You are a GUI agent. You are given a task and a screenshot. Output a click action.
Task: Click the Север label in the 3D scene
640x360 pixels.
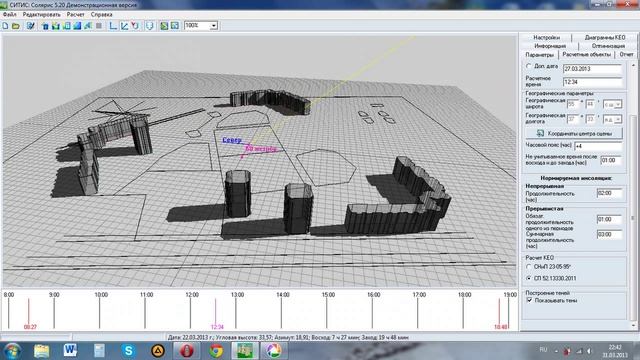[x=232, y=140]
